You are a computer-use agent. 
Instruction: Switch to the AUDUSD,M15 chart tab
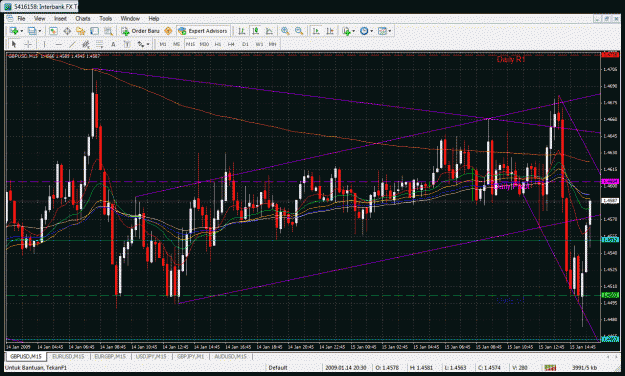(230, 356)
